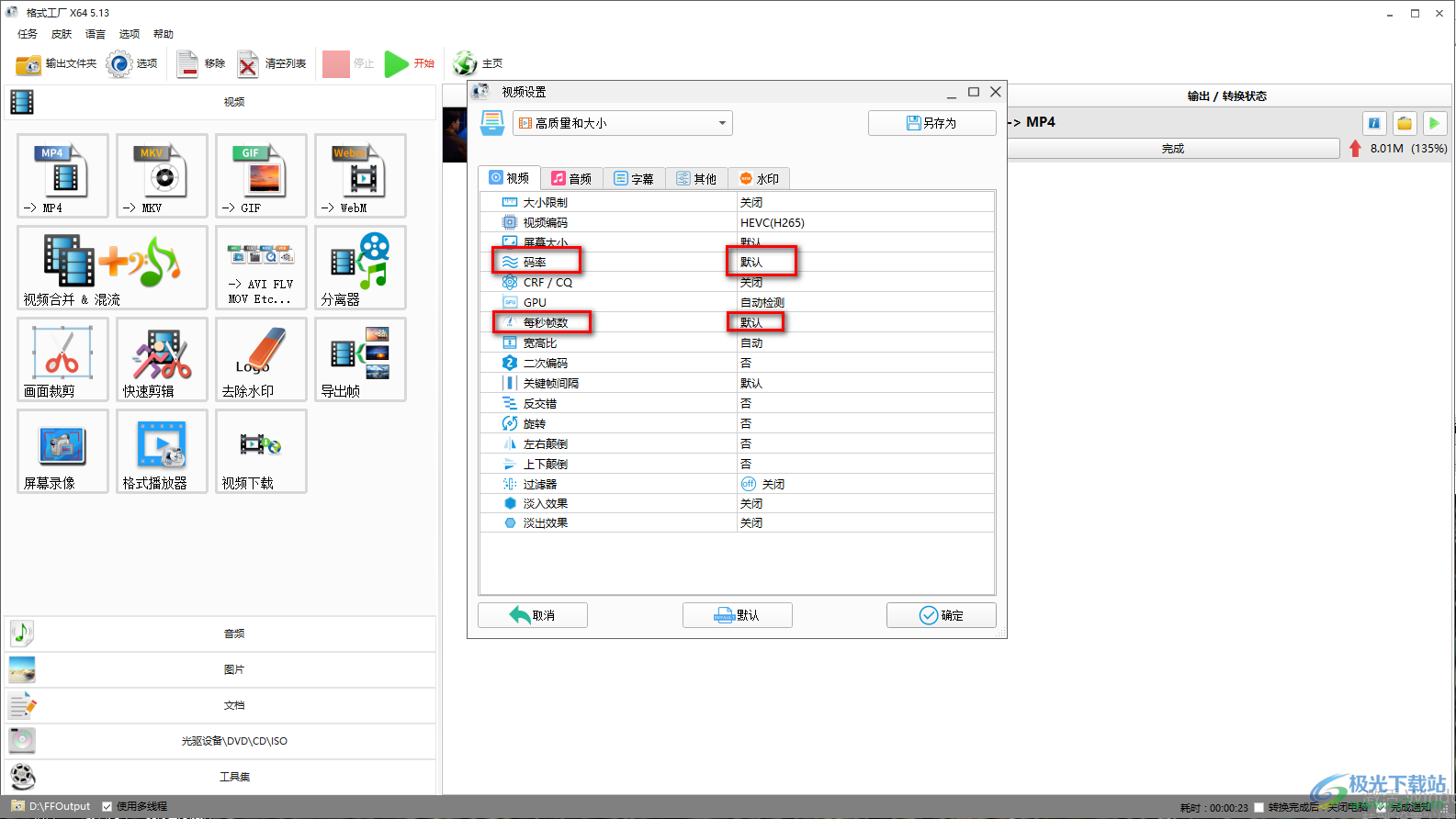The height and width of the screenshot is (819, 1456).
Task: Click the 另存为 save as button
Action: (x=931, y=123)
